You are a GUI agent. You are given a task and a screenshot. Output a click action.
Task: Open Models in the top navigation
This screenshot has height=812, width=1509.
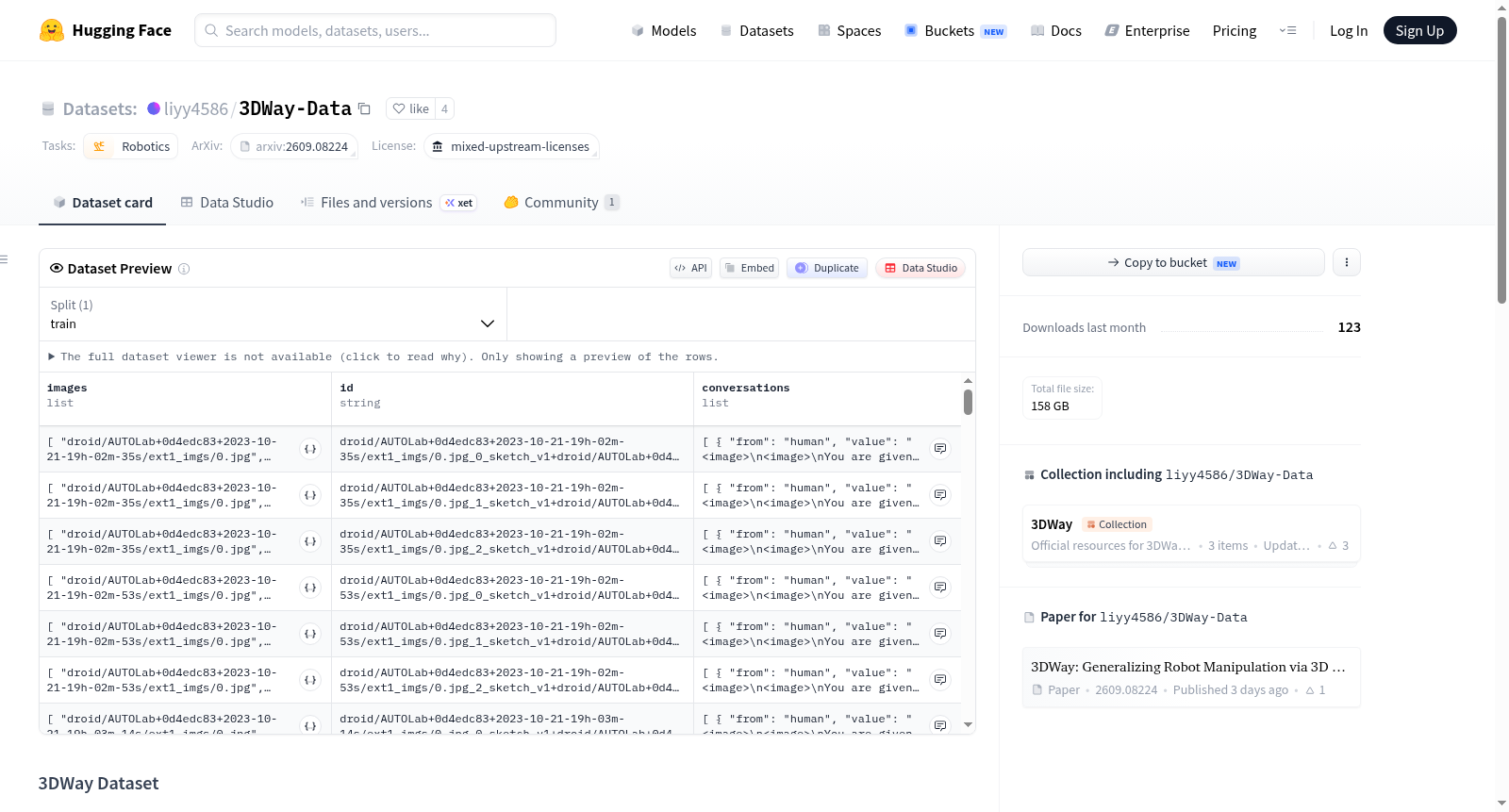(664, 30)
